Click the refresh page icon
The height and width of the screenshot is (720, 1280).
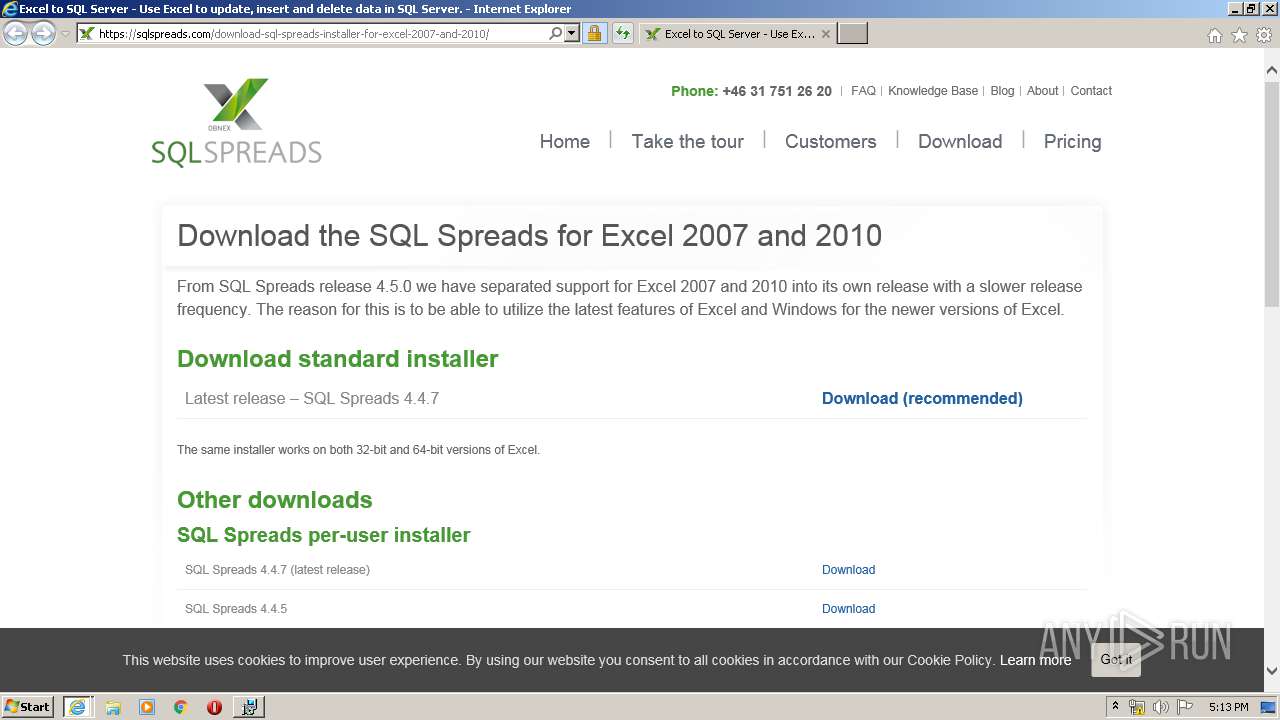[x=622, y=33]
